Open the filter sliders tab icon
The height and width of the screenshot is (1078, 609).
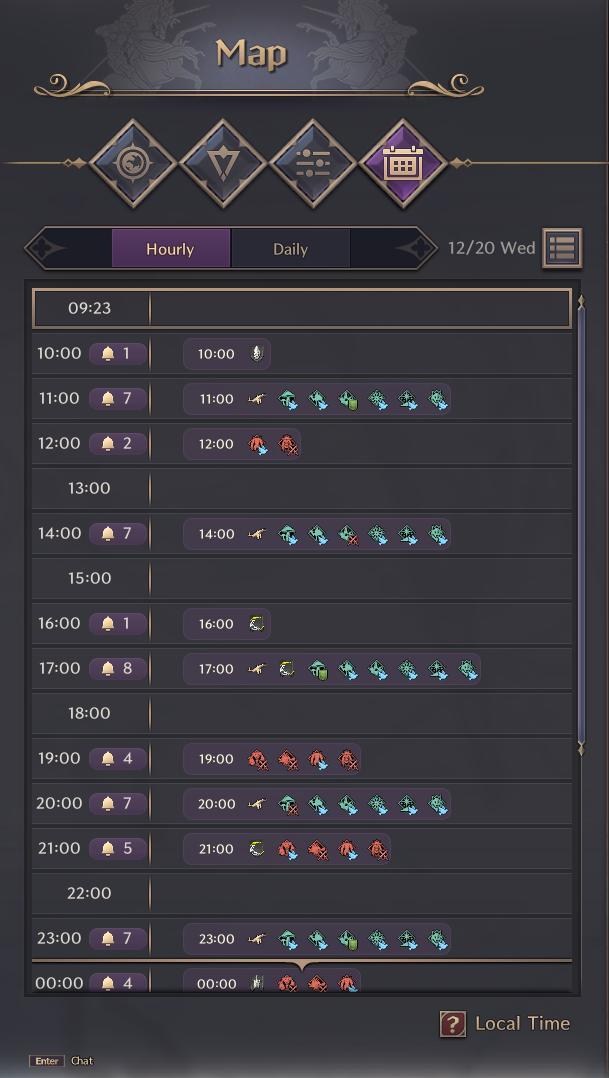pyautogui.click(x=313, y=163)
